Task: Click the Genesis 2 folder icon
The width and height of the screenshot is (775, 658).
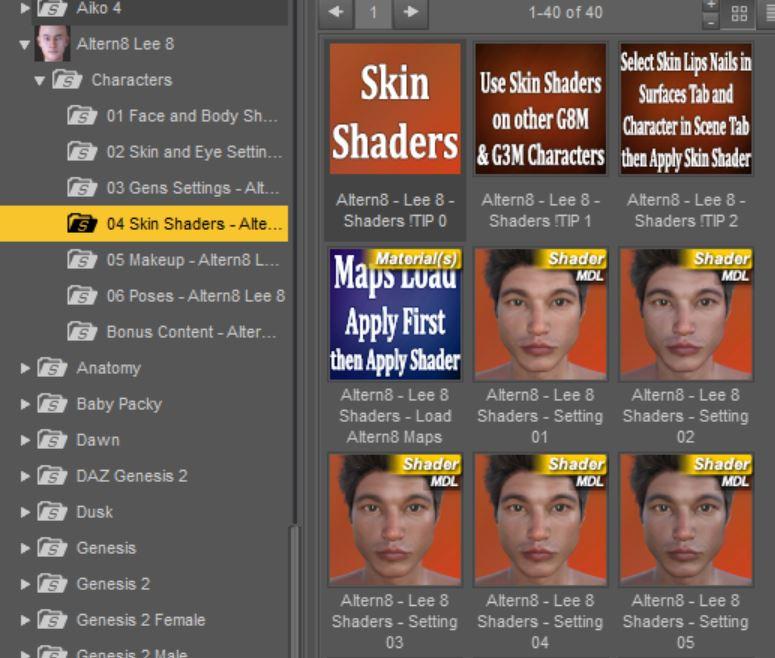Action: [52, 583]
